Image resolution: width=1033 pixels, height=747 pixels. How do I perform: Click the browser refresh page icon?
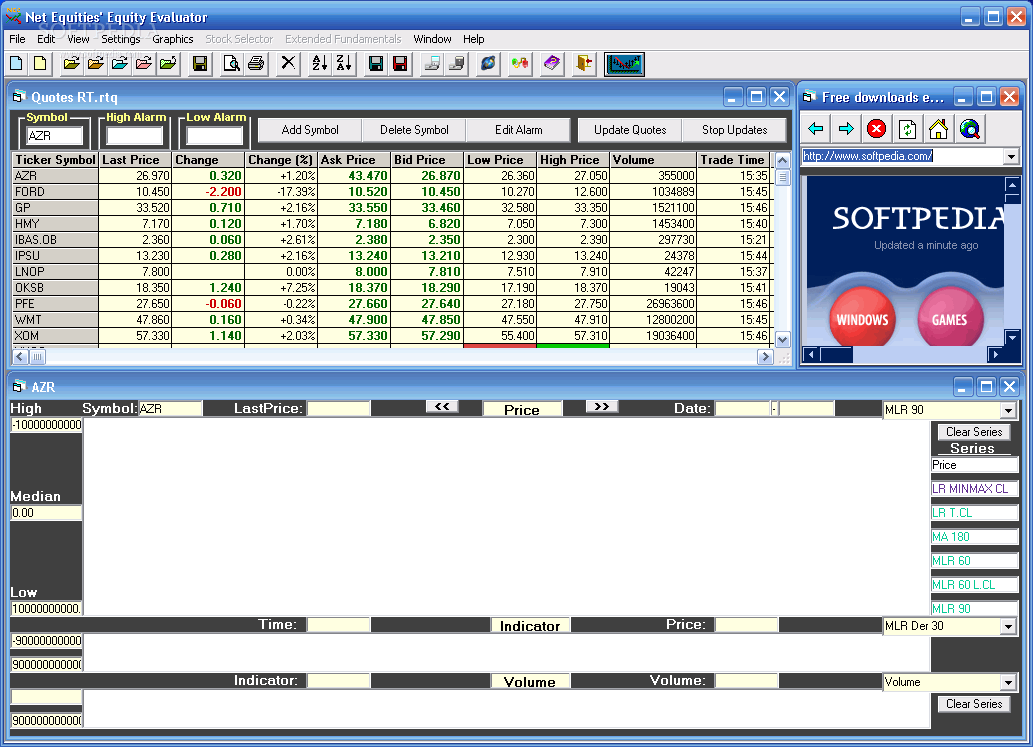907,128
